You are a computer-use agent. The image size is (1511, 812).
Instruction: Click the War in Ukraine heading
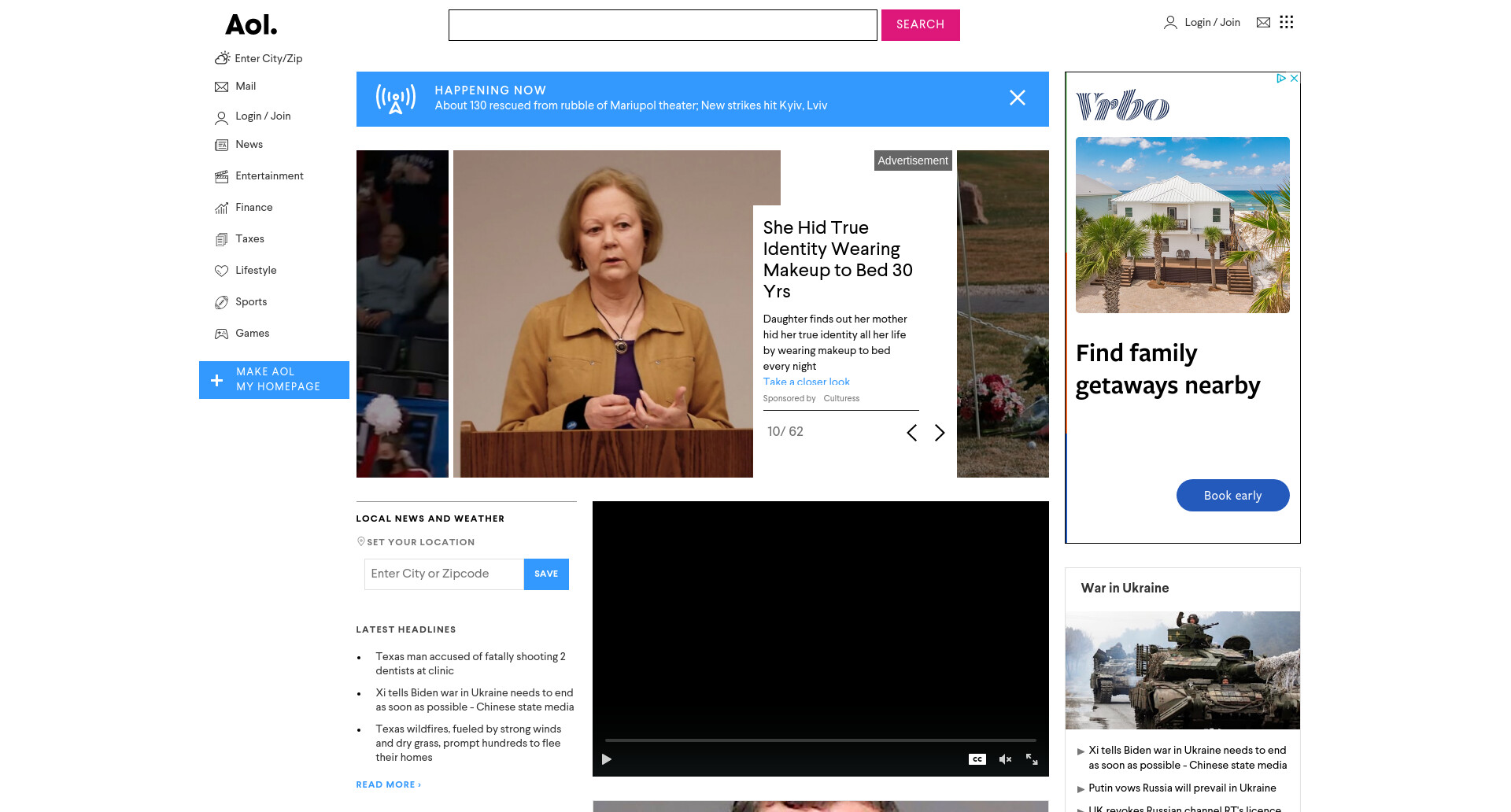1125,589
